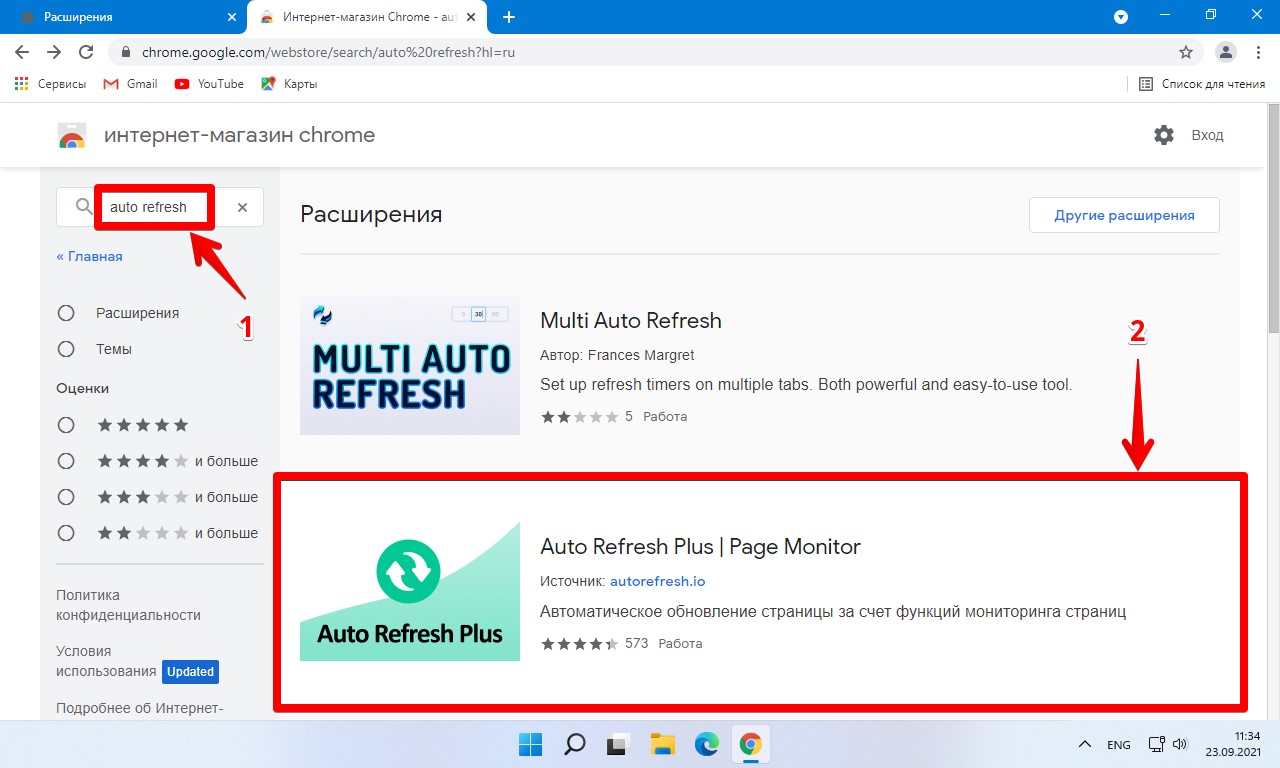The height and width of the screenshot is (768, 1280).
Task: Open Политика конфиденциальности link
Action: (128, 605)
